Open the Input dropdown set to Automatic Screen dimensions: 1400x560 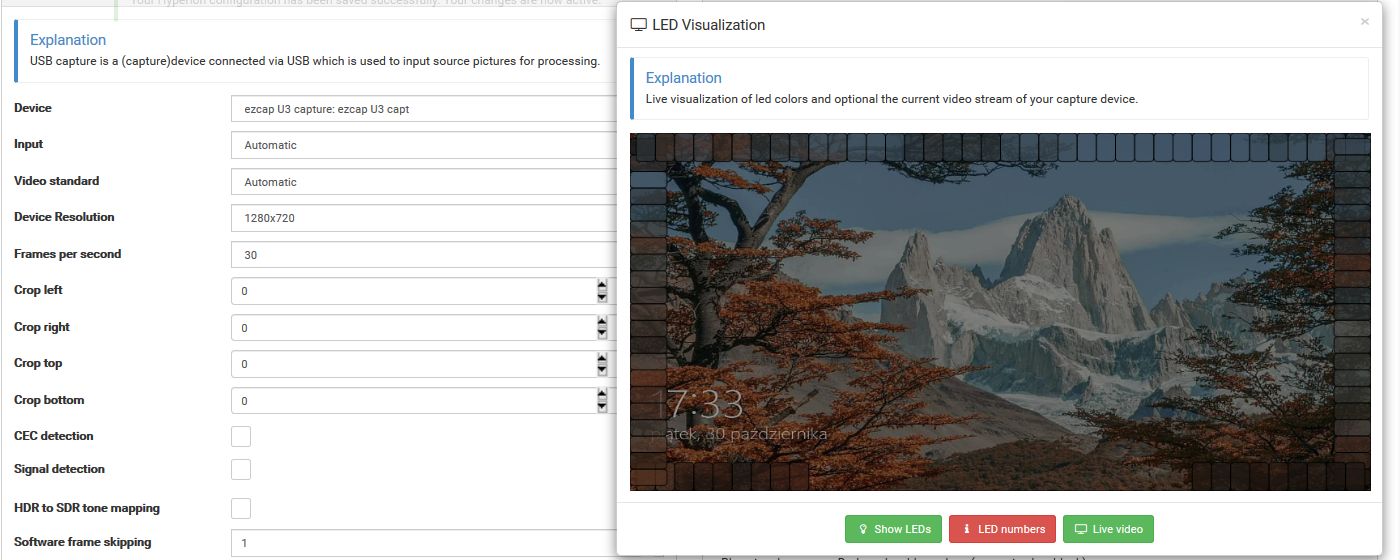[424, 145]
